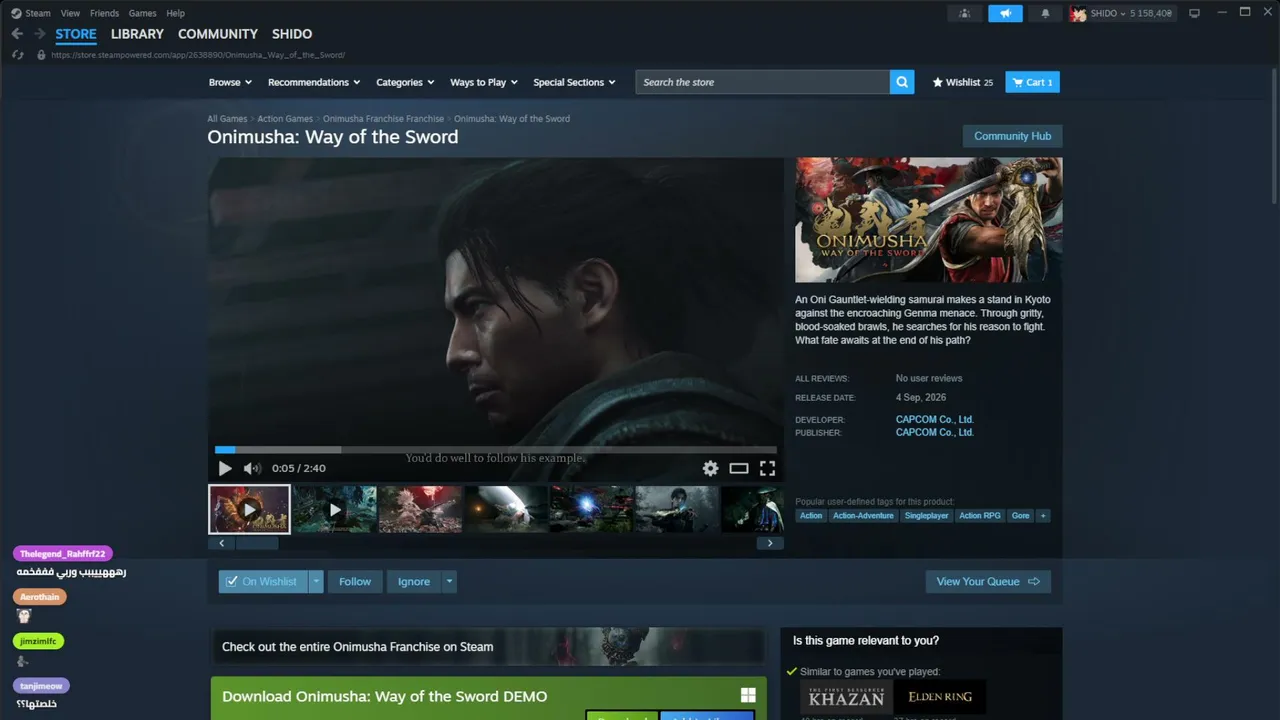Open the announcements megaphone icon
1280x720 pixels.
click(x=1005, y=13)
